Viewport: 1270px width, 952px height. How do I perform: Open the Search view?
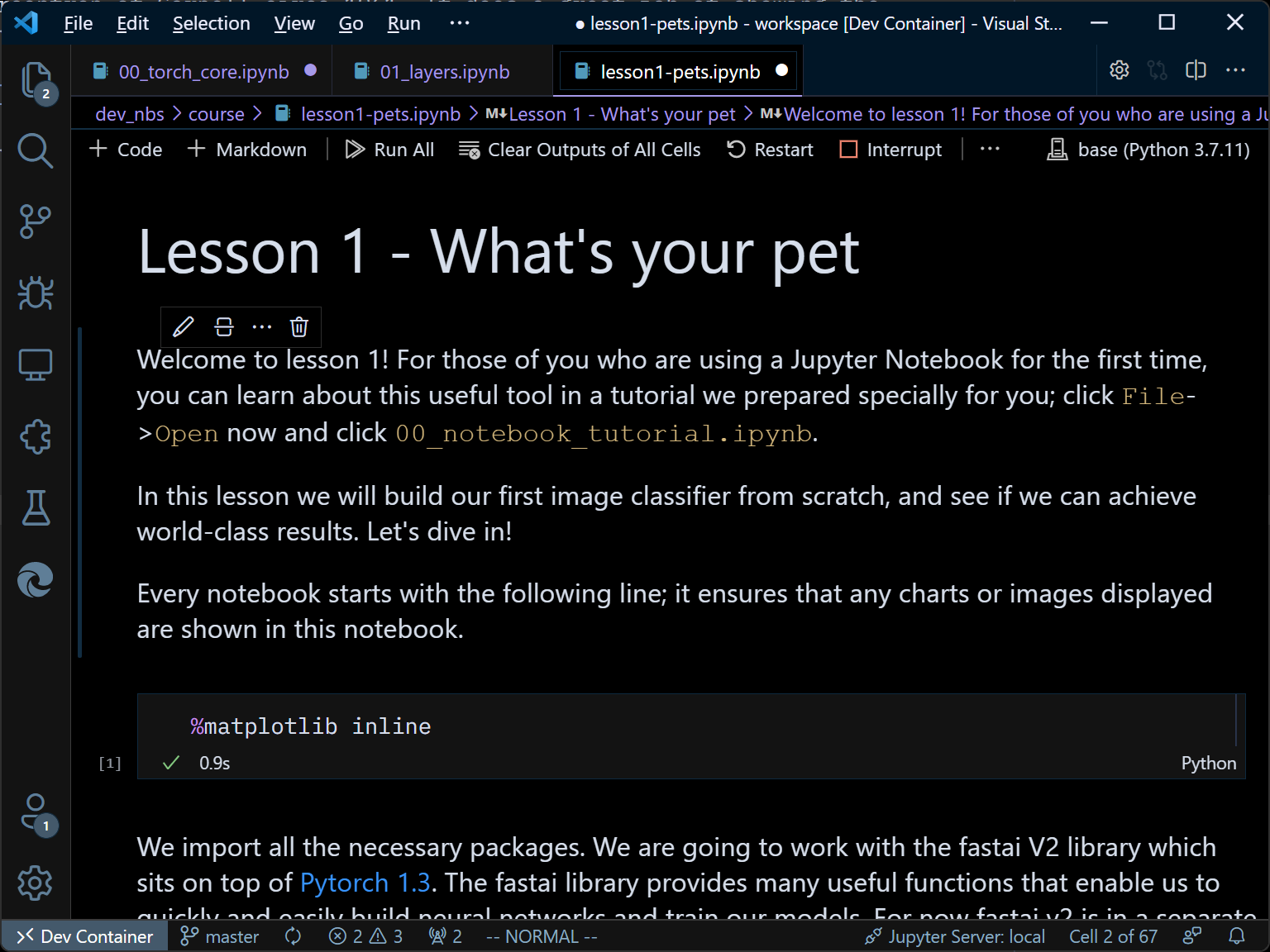pos(35,150)
